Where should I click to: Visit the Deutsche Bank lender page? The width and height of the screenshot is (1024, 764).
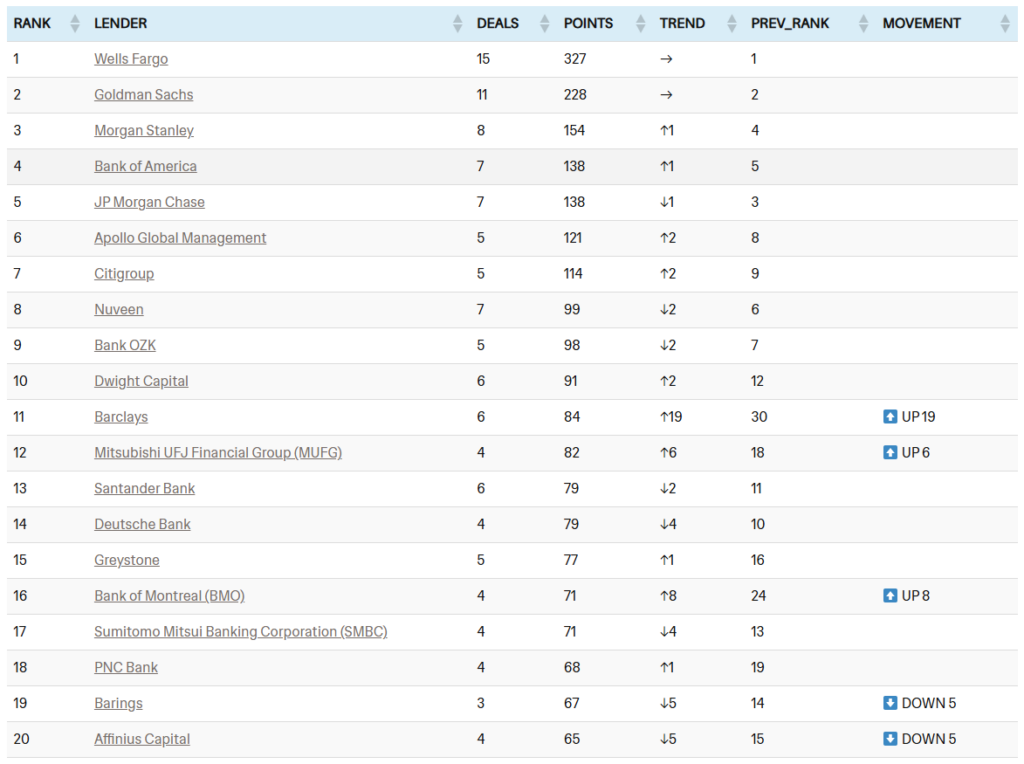pyautogui.click(x=142, y=524)
